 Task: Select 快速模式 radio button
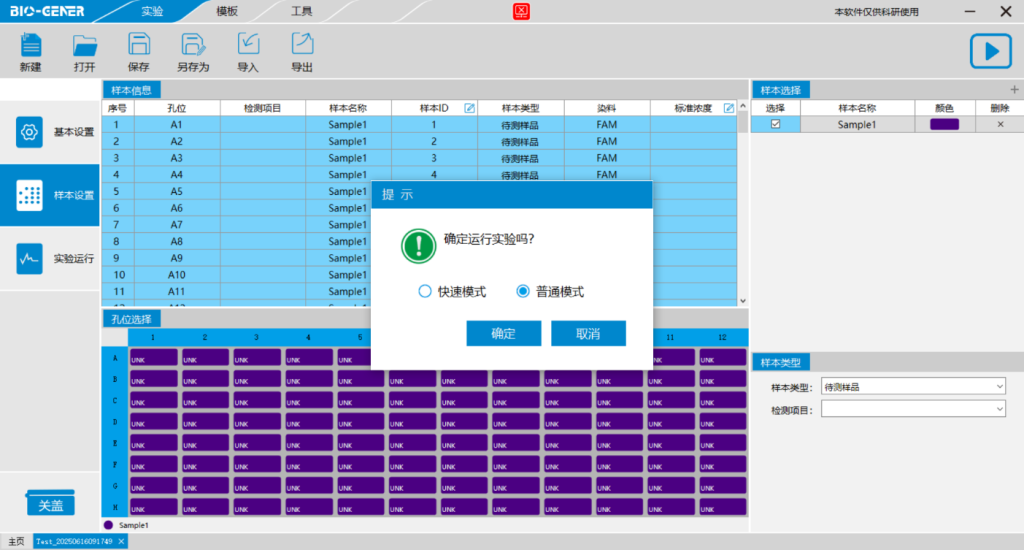pos(425,291)
